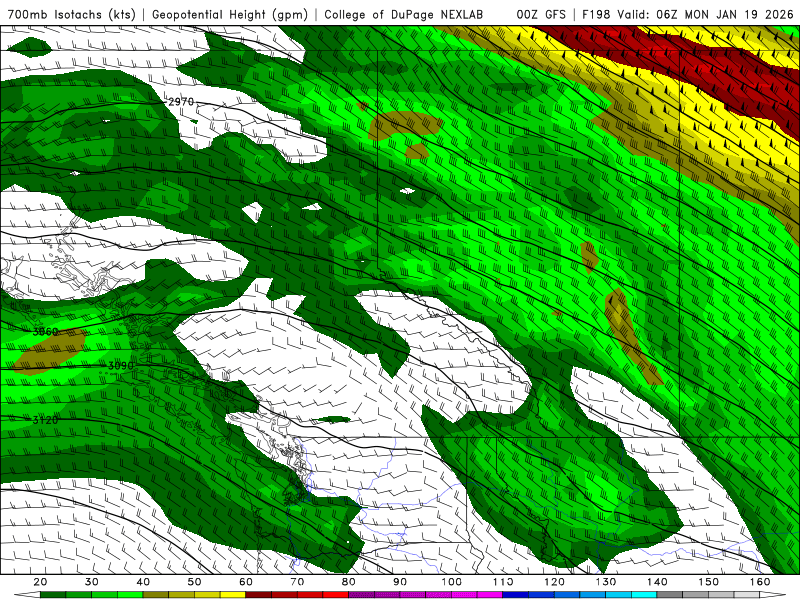
Task: Click the 20 value on the color scale
Action: 40,582
